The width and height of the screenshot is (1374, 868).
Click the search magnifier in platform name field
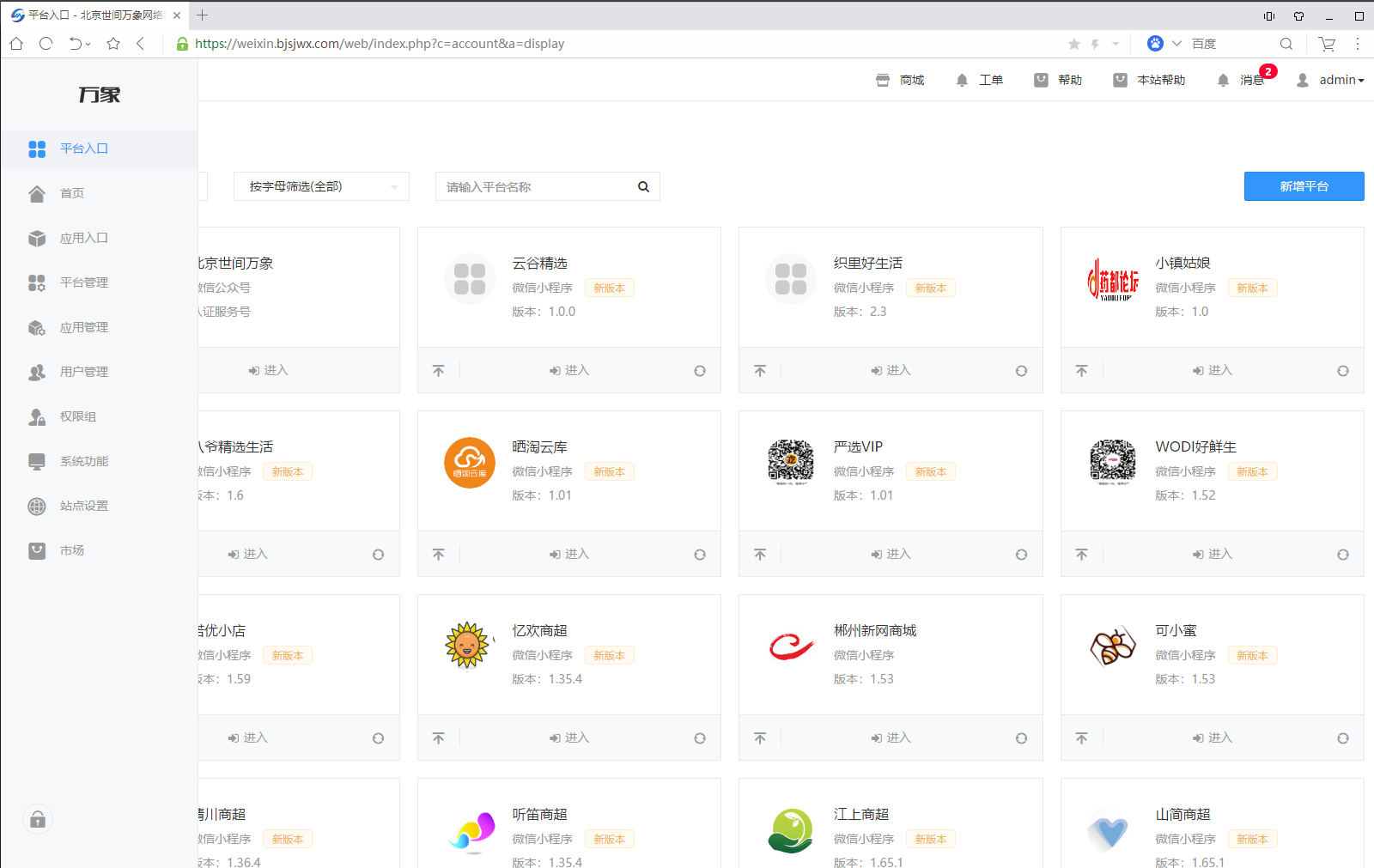pyautogui.click(x=643, y=187)
